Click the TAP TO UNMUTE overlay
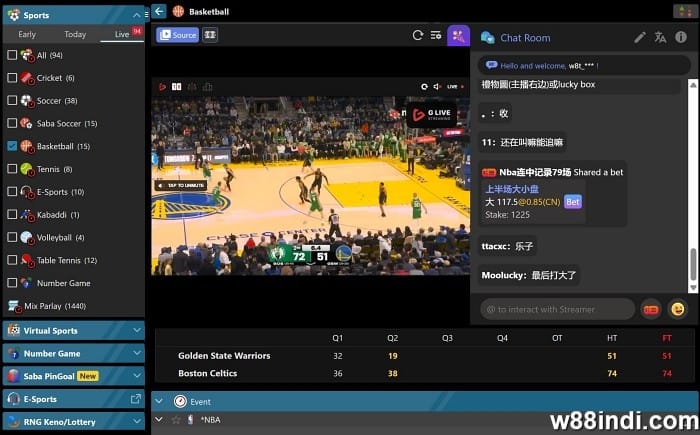 pyautogui.click(x=181, y=185)
